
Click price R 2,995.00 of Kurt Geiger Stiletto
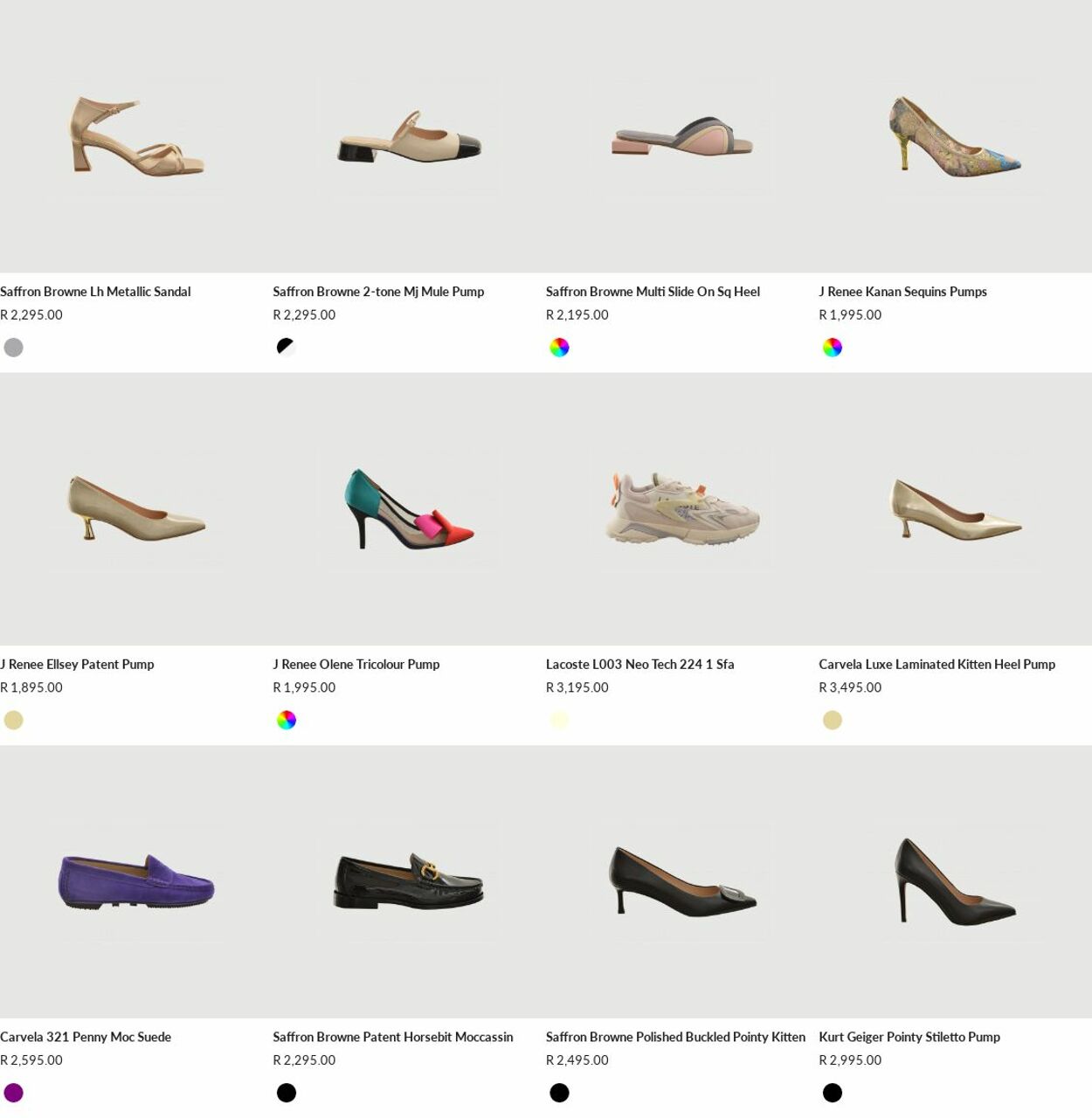coord(850,1061)
